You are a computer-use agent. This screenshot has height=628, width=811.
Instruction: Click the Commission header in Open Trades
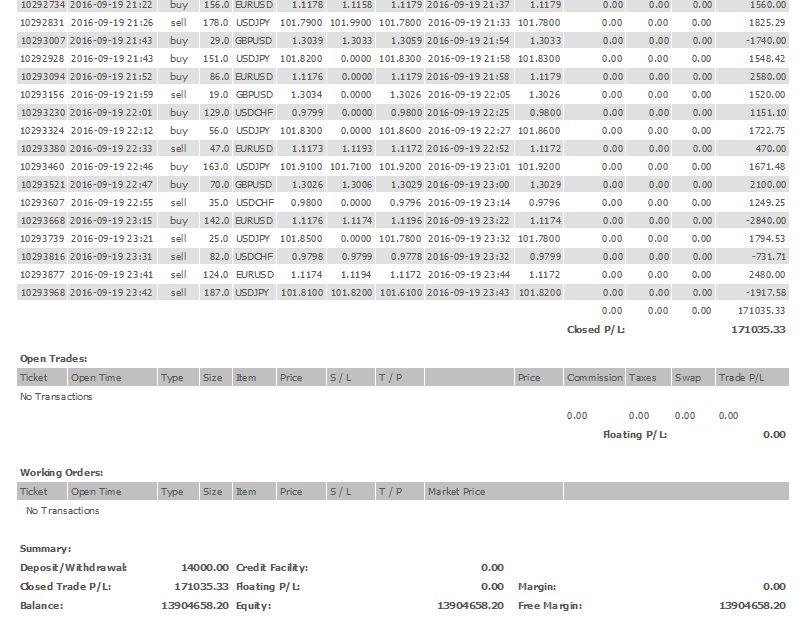(594, 377)
